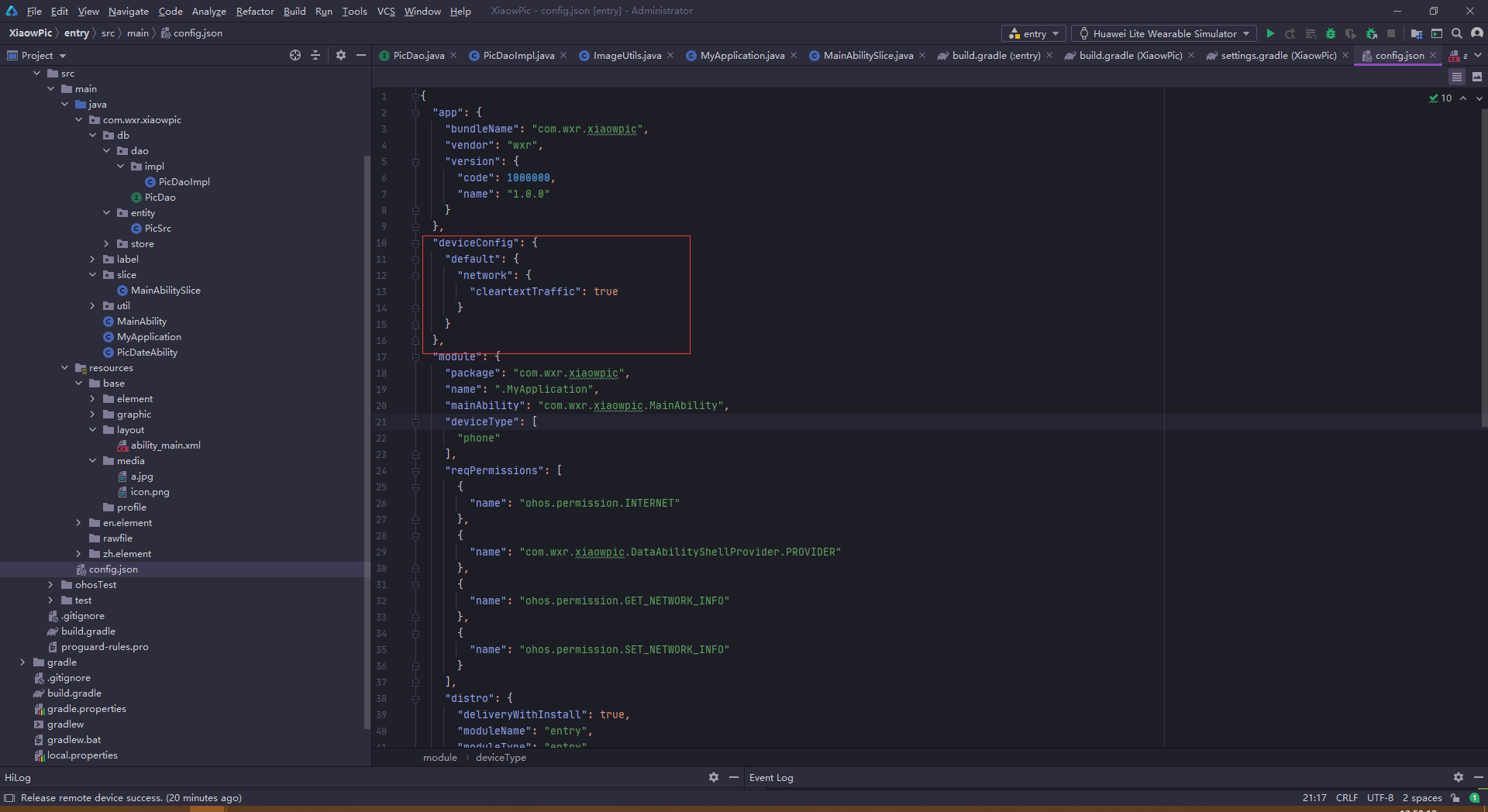Click the 2 spaces indent setting
Image resolution: width=1488 pixels, height=812 pixels.
pyautogui.click(x=1422, y=798)
